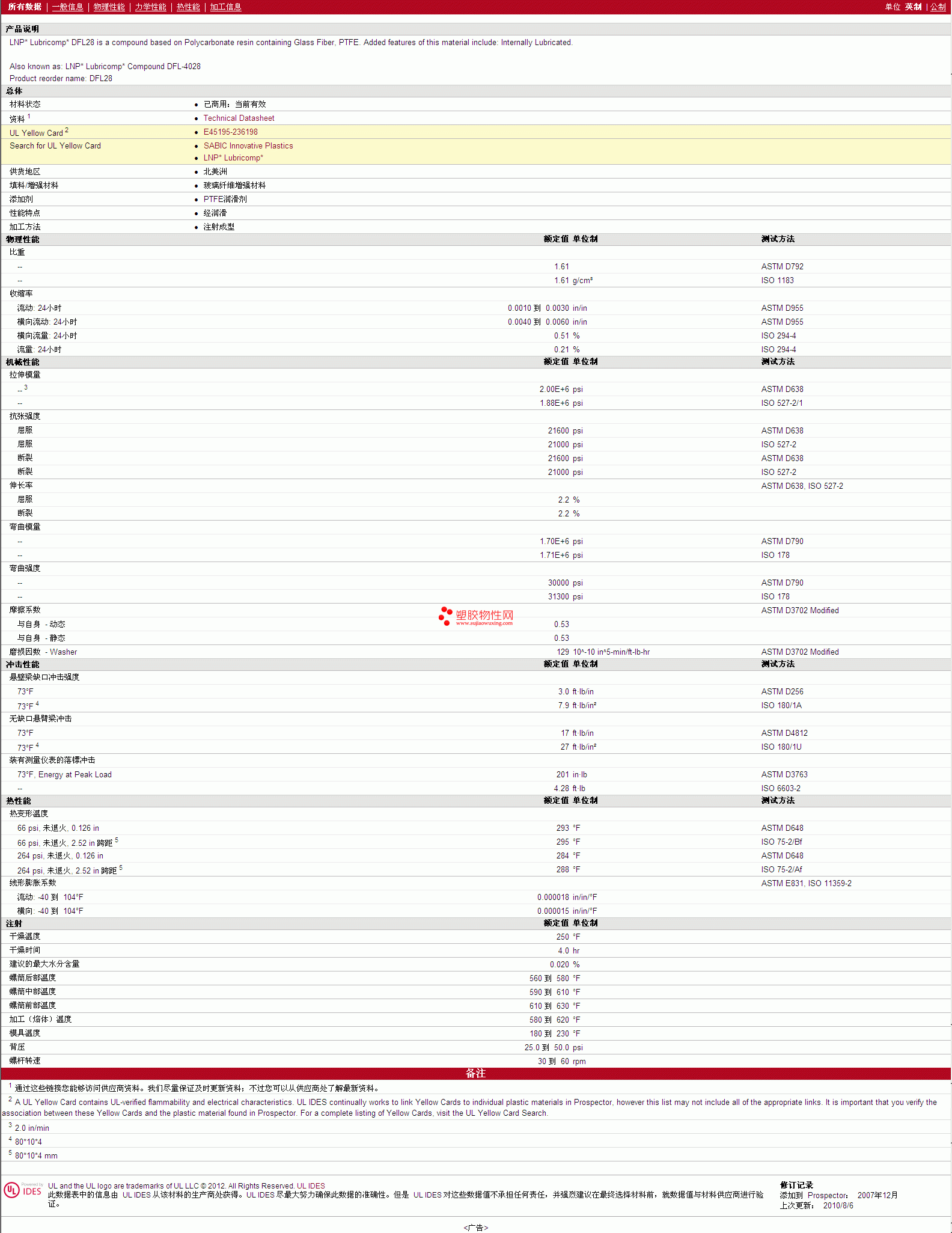Click the ASTM D3763 test method
Viewport: 952px width, 1233px height.
click(x=784, y=775)
